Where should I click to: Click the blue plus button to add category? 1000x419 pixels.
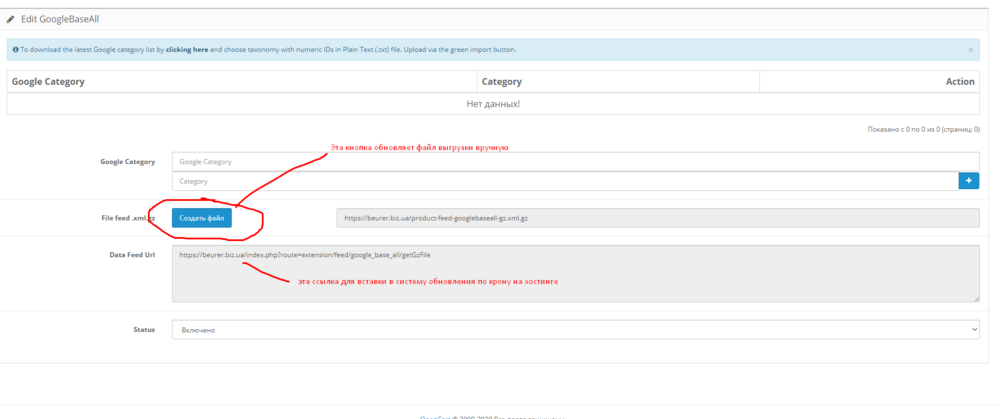tap(968, 181)
